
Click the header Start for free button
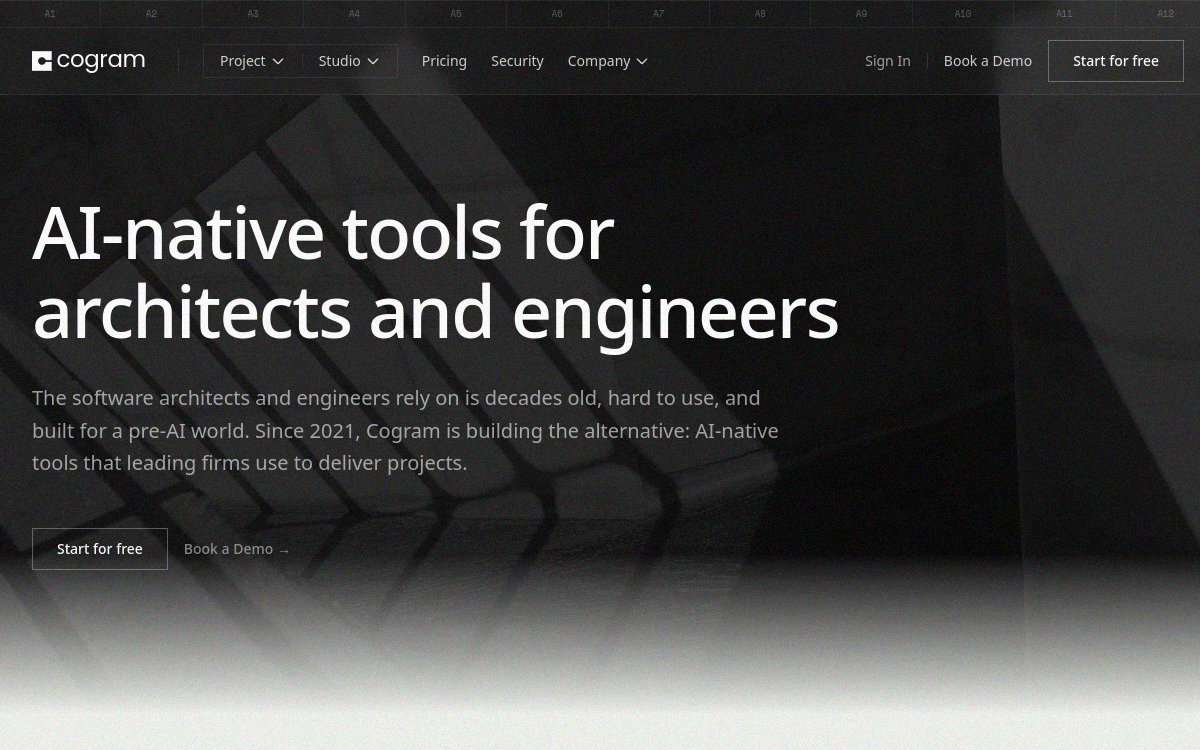(1116, 61)
